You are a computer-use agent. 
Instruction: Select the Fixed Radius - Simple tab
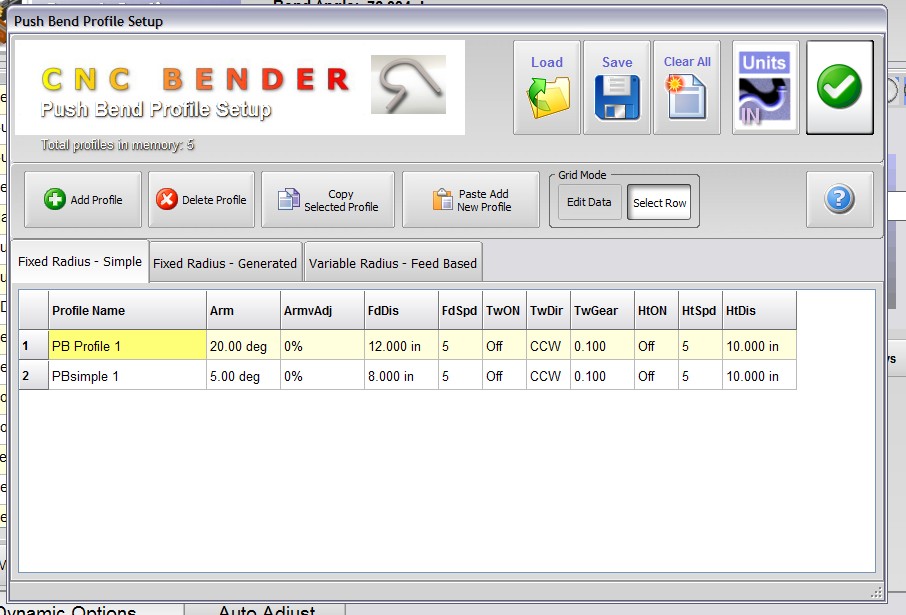pos(80,262)
